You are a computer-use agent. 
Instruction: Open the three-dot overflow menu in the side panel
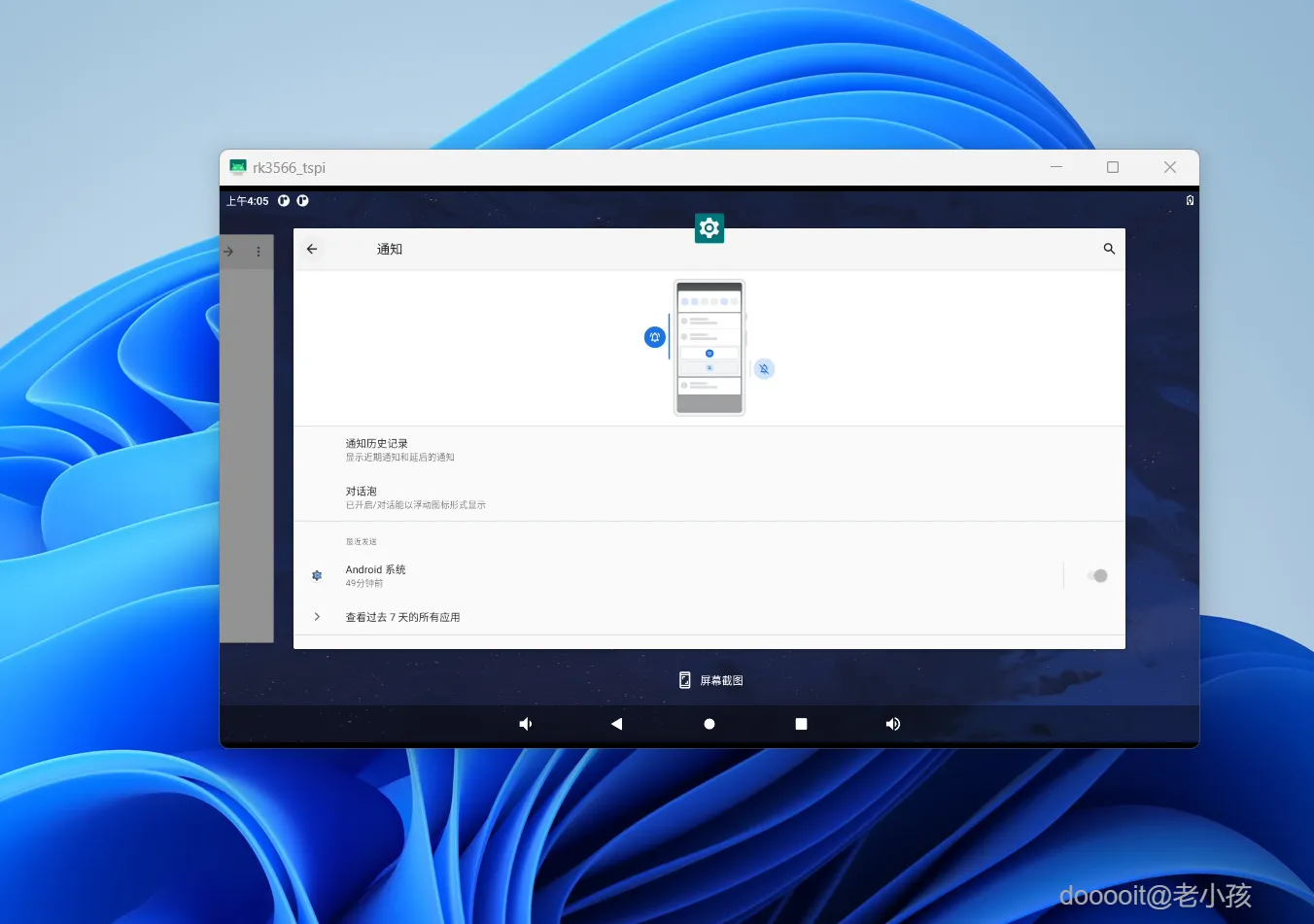point(259,252)
